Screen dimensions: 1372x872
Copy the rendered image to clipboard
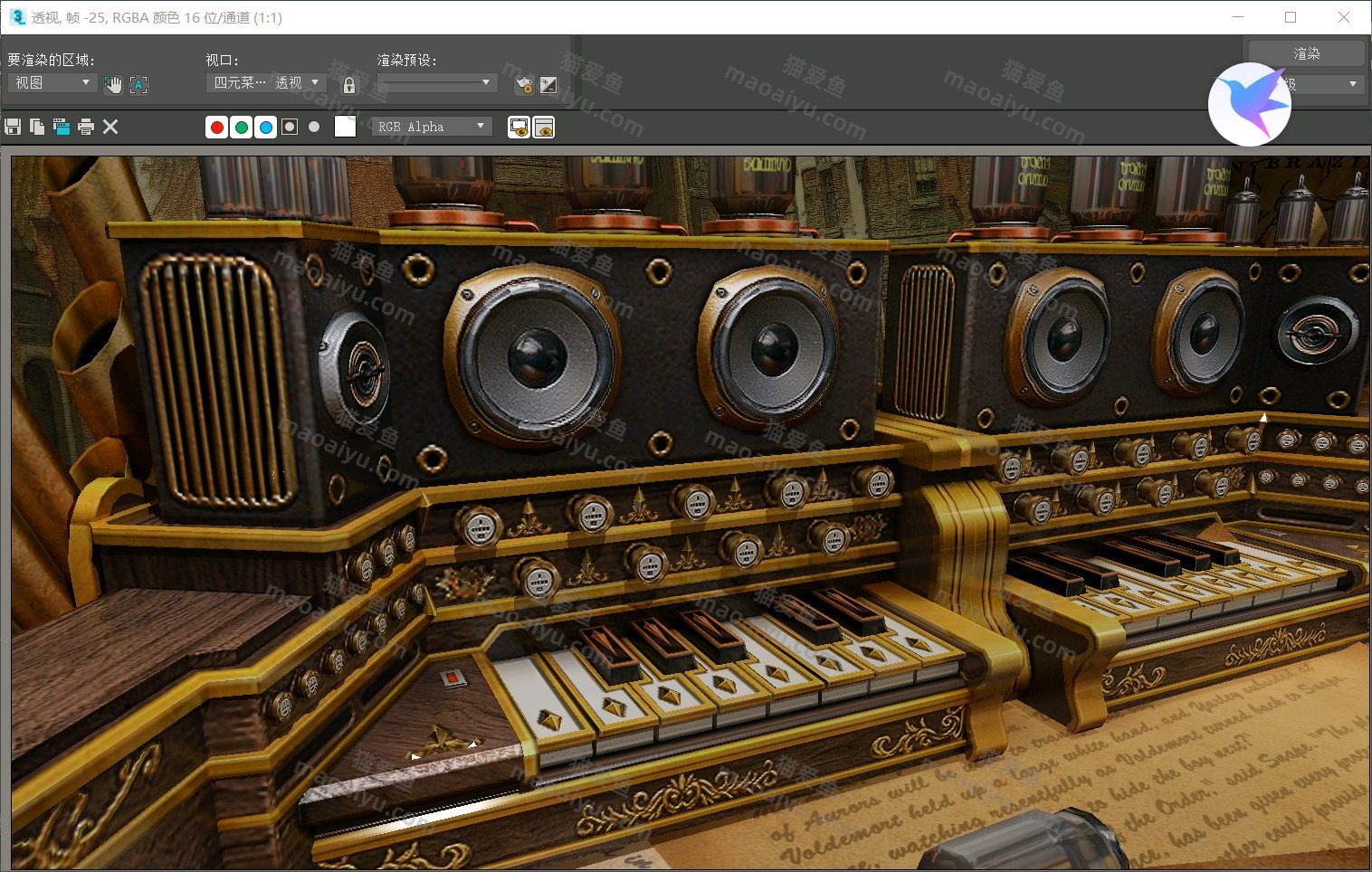click(x=37, y=127)
